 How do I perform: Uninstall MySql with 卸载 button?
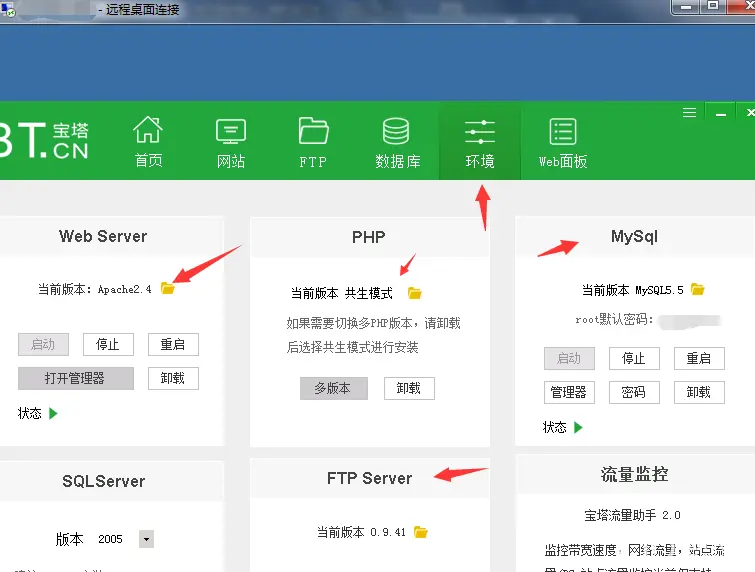[699, 392]
